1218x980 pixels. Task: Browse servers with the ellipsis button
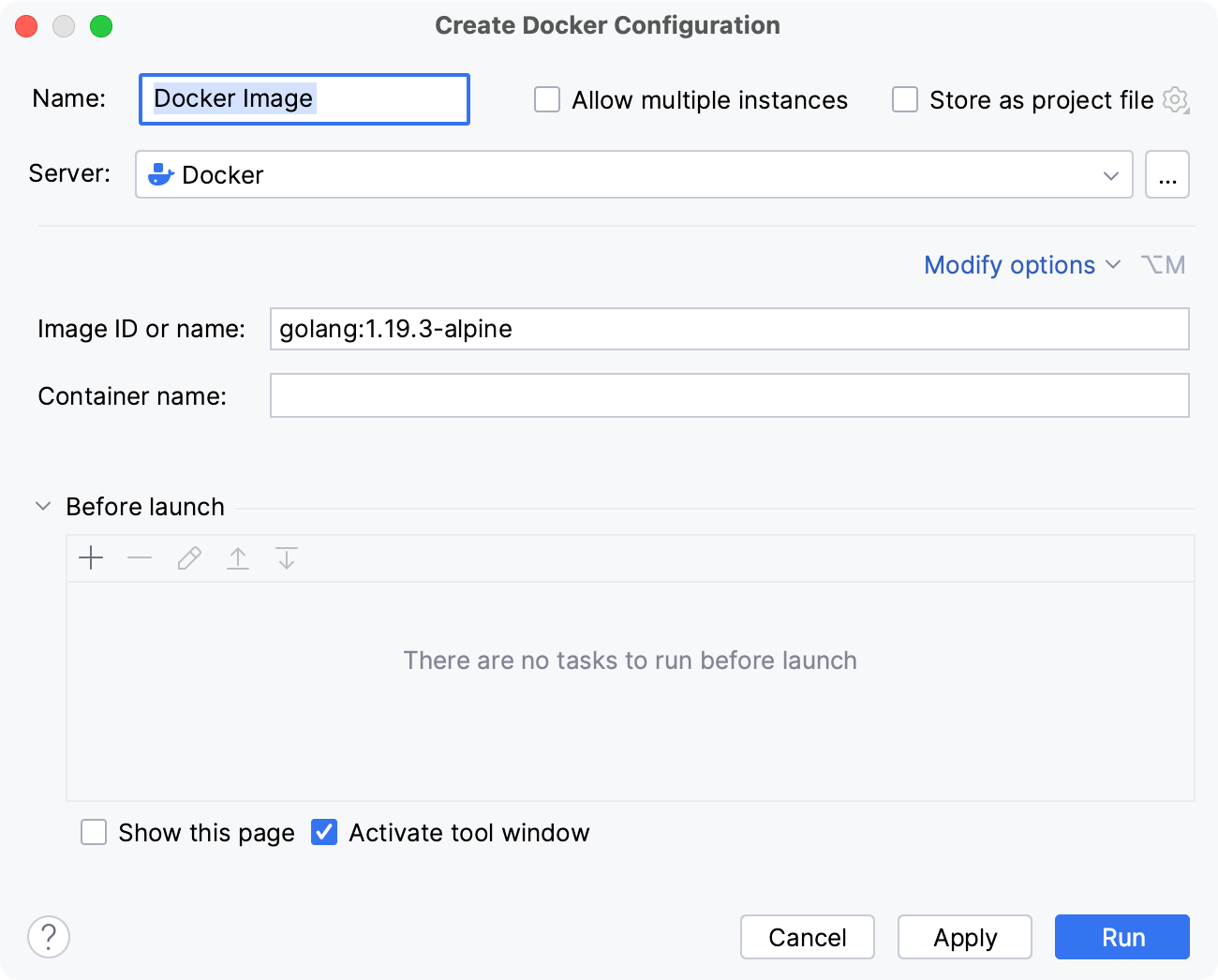(1167, 174)
